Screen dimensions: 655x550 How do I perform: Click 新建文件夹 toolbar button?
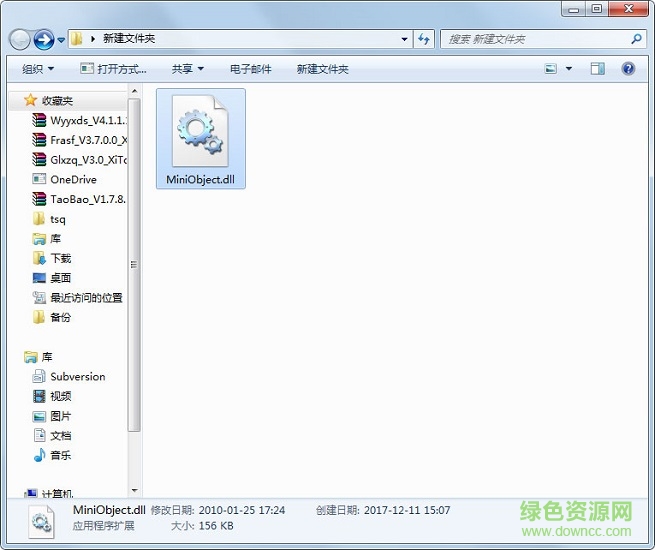tap(322, 69)
